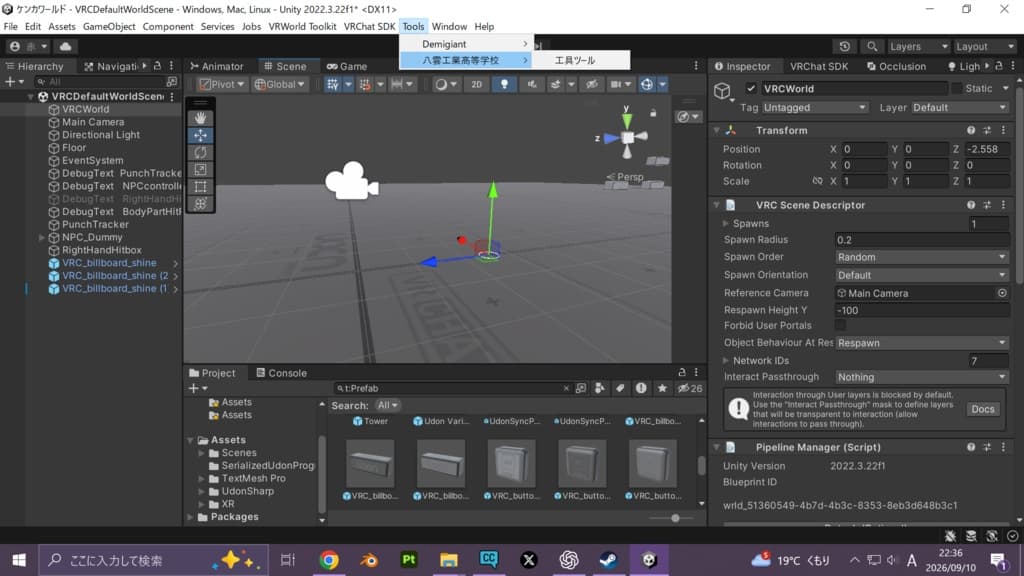Select PunchTracker in Hierarchy
1024x576 pixels.
coord(95,224)
